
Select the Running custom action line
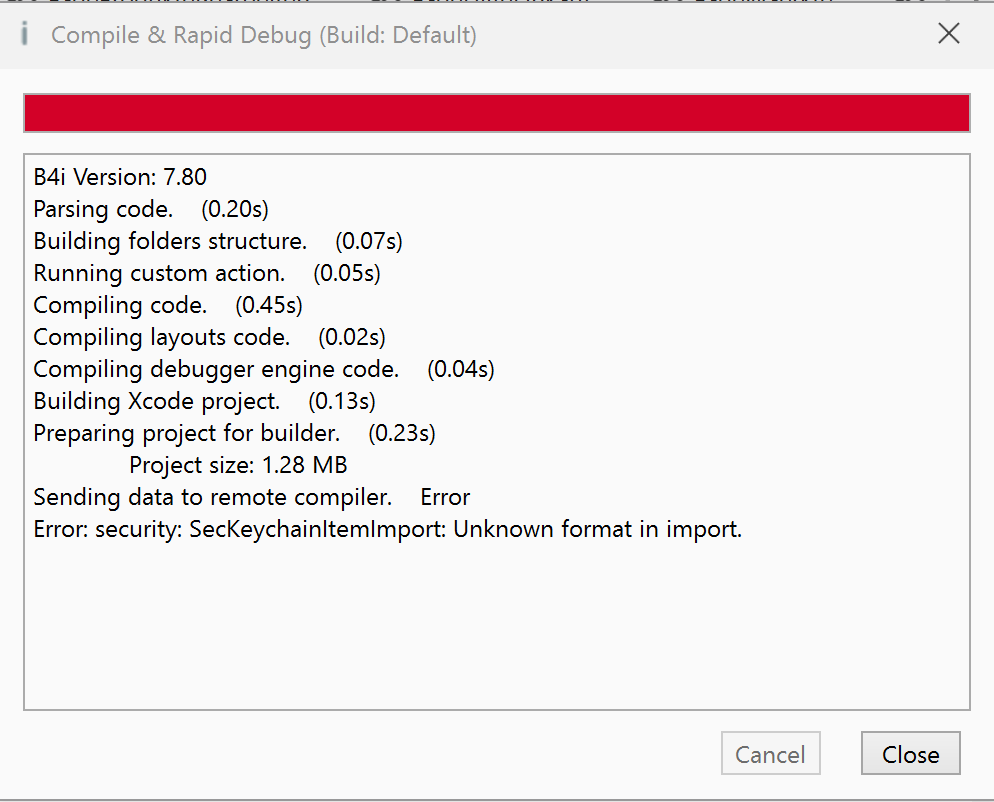[207, 273]
